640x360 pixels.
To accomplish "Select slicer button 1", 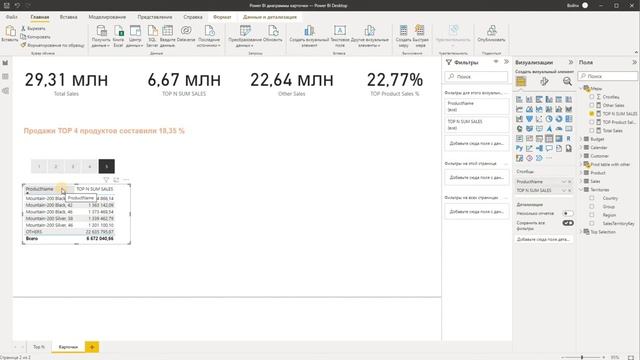I will [x=39, y=166].
